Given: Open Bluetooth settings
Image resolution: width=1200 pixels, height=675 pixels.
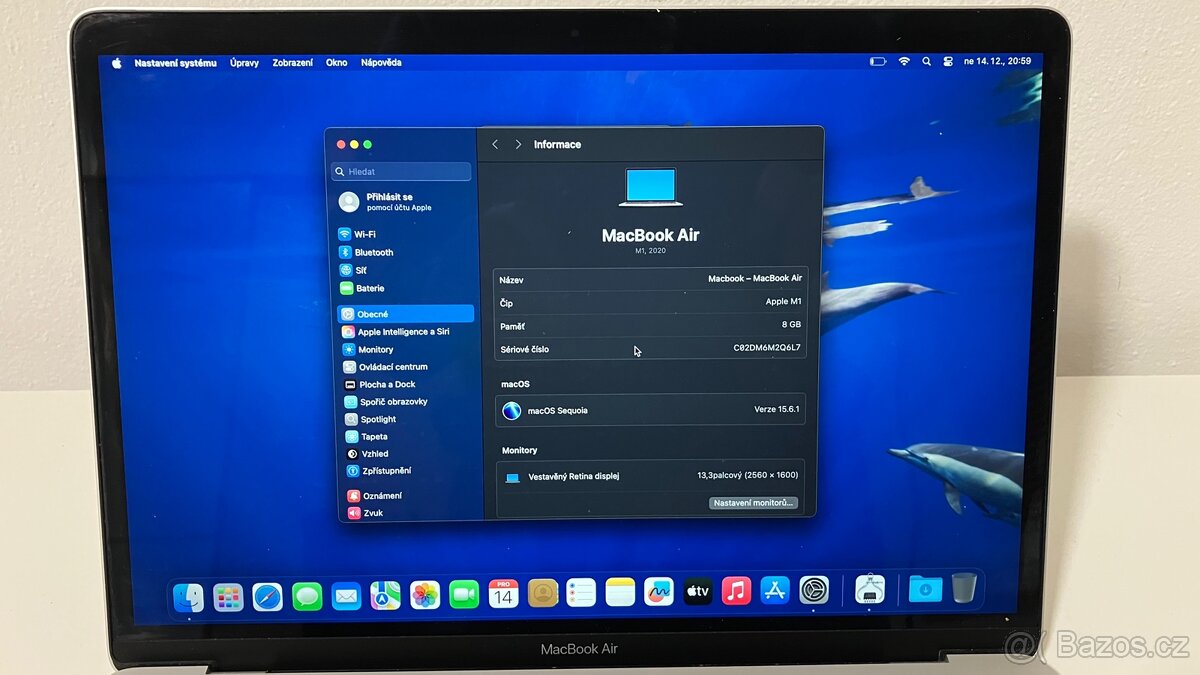Looking at the screenshot, I should click(x=369, y=252).
